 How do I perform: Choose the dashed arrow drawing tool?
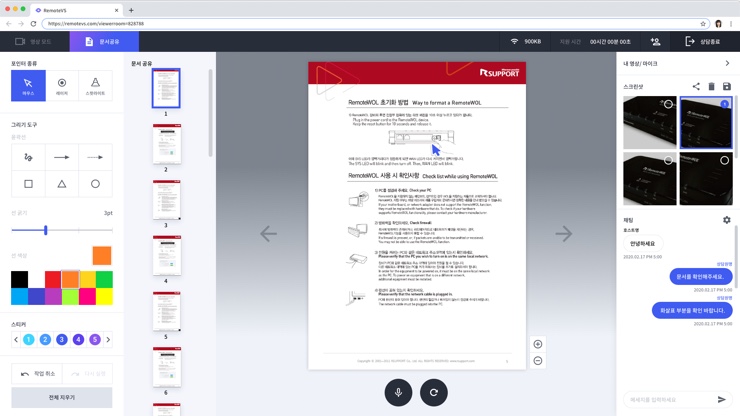pyautogui.click(x=95, y=157)
